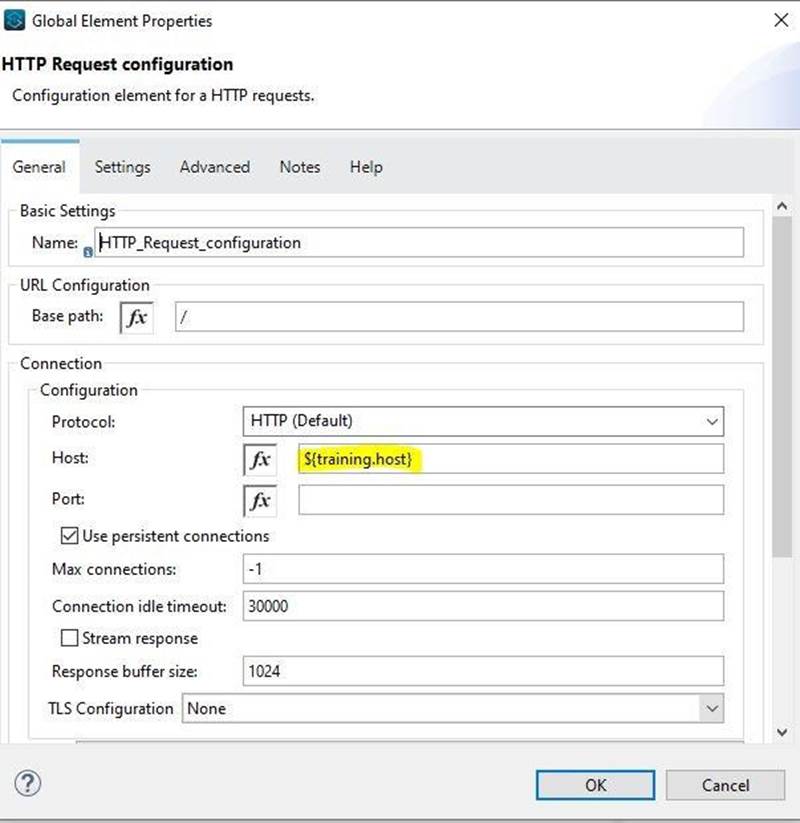800x823 pixels.
Task: Open the Protocol dropdown
Action: pyautogui.click(x=483, y=421)
